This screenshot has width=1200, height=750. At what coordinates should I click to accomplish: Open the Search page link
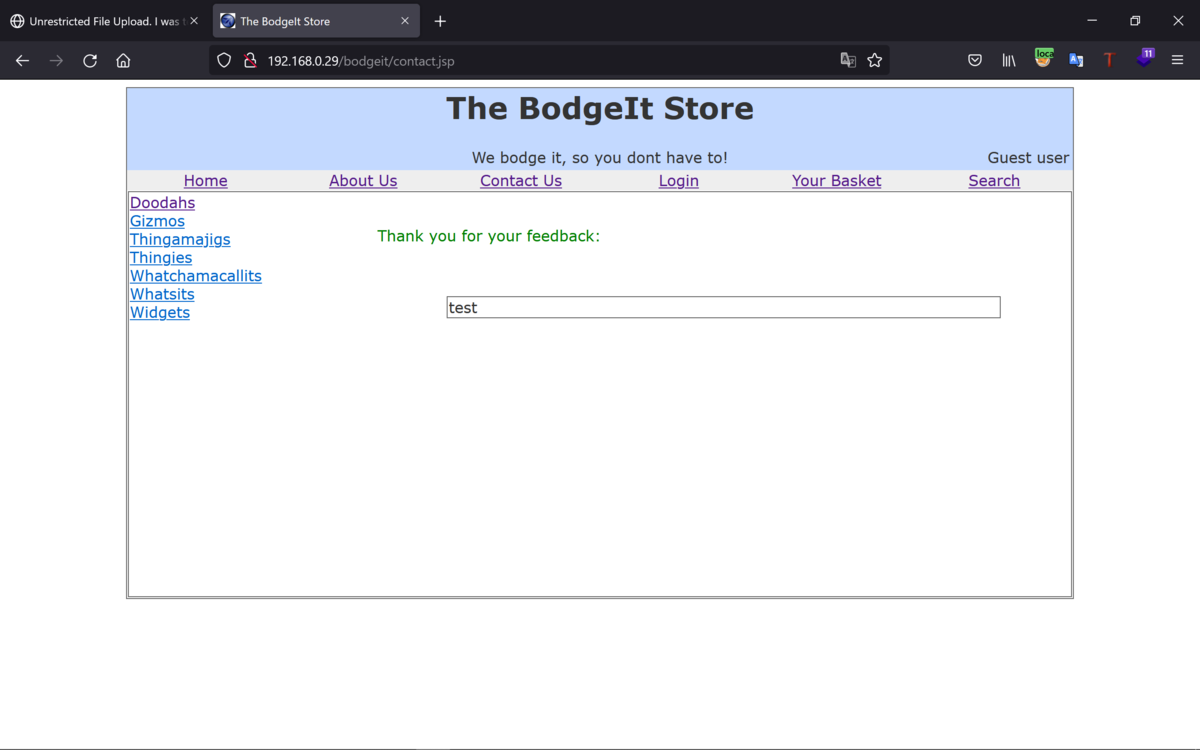[994, 181]
